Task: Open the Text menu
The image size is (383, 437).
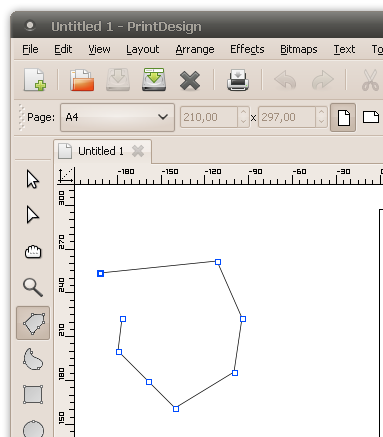Action: (x=344, y=49)
